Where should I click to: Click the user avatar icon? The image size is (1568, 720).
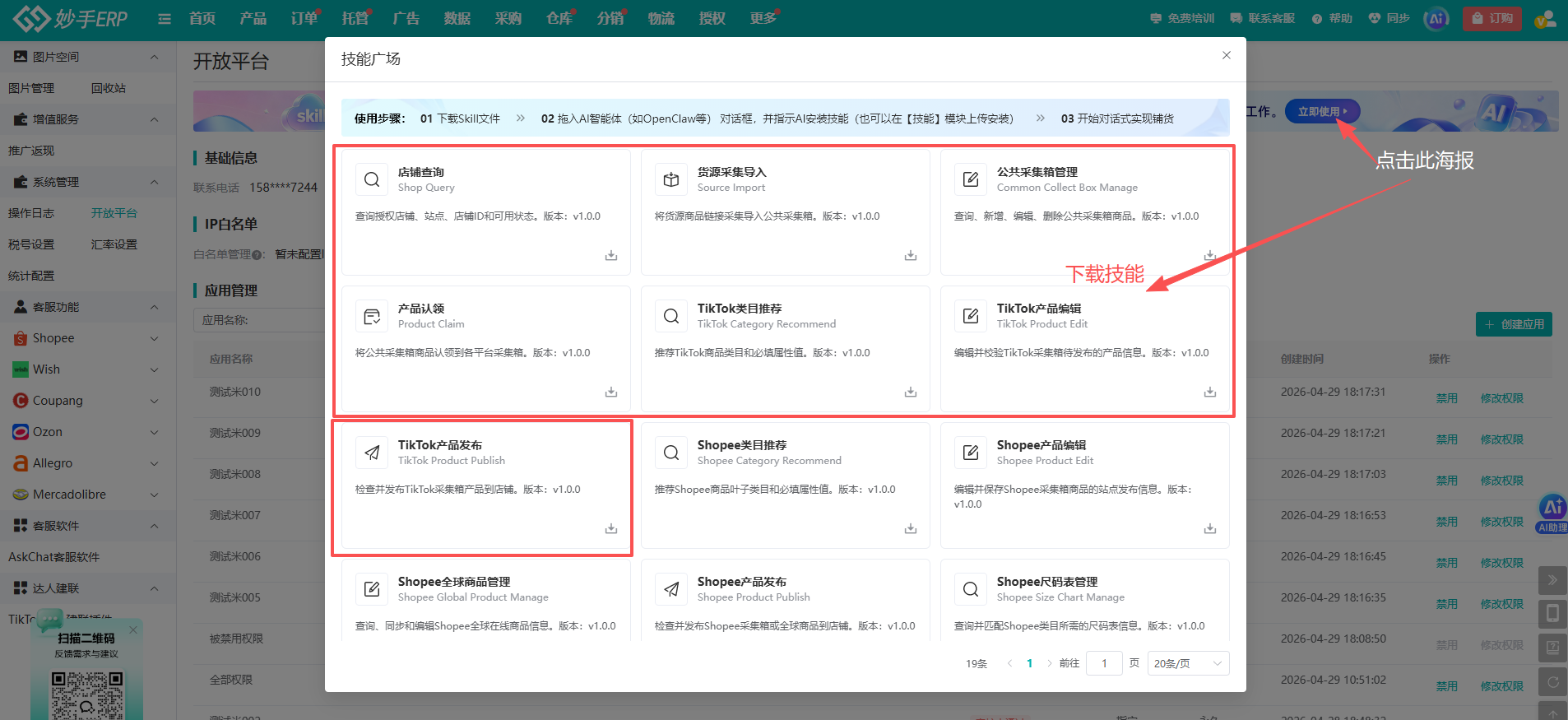pos(1546,19)
